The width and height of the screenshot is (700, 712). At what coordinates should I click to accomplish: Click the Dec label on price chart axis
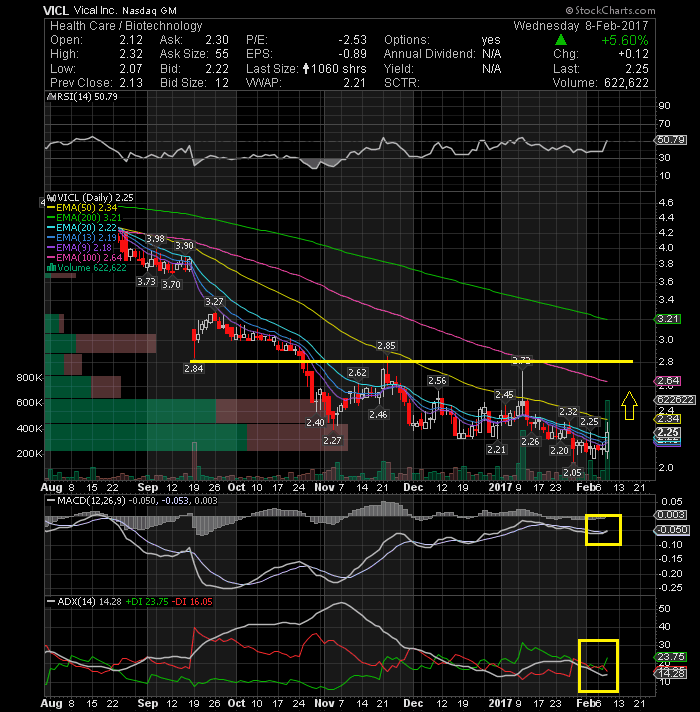coord(413,487)
